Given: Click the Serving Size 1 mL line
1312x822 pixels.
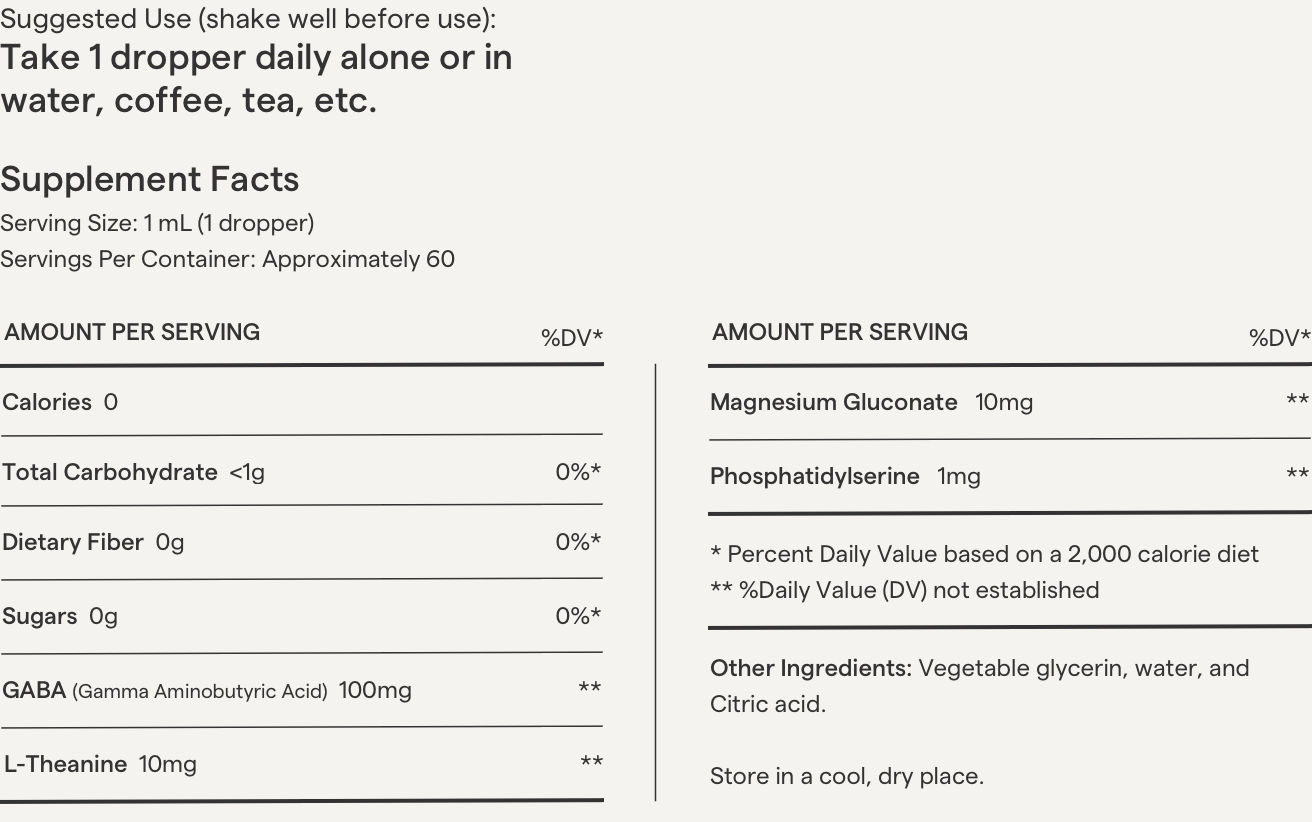Looking at the screenshot, I should [x=157, y=223].
